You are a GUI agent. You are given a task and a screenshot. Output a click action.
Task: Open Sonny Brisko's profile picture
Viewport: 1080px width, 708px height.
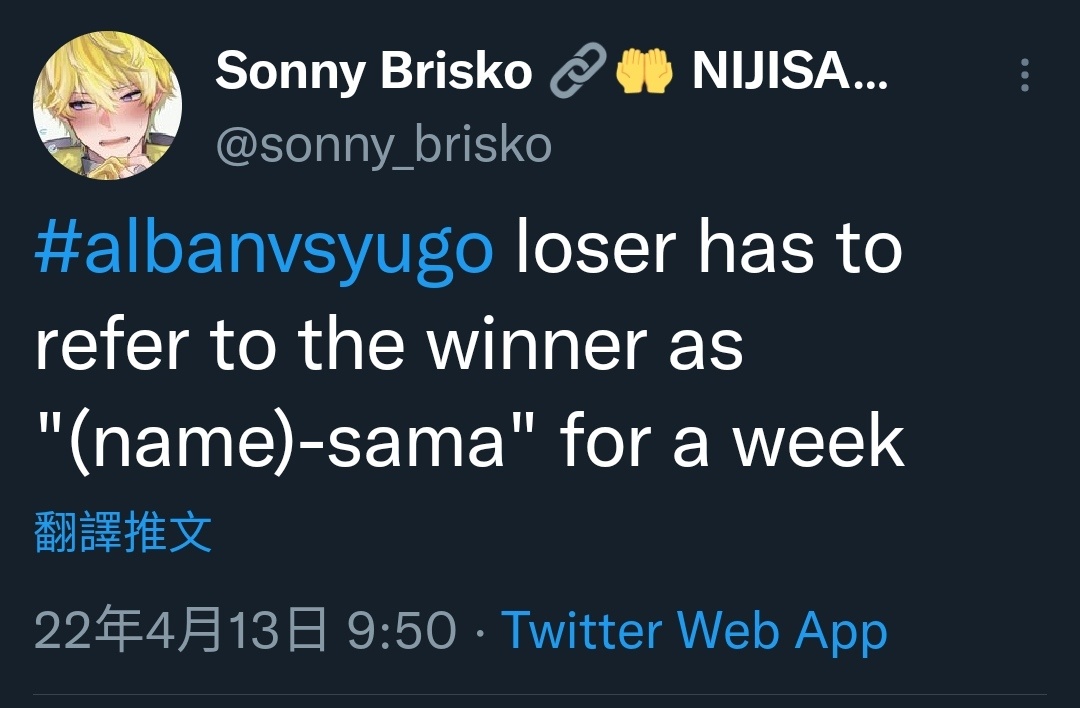pyautogui.click(x=107, y=105)
